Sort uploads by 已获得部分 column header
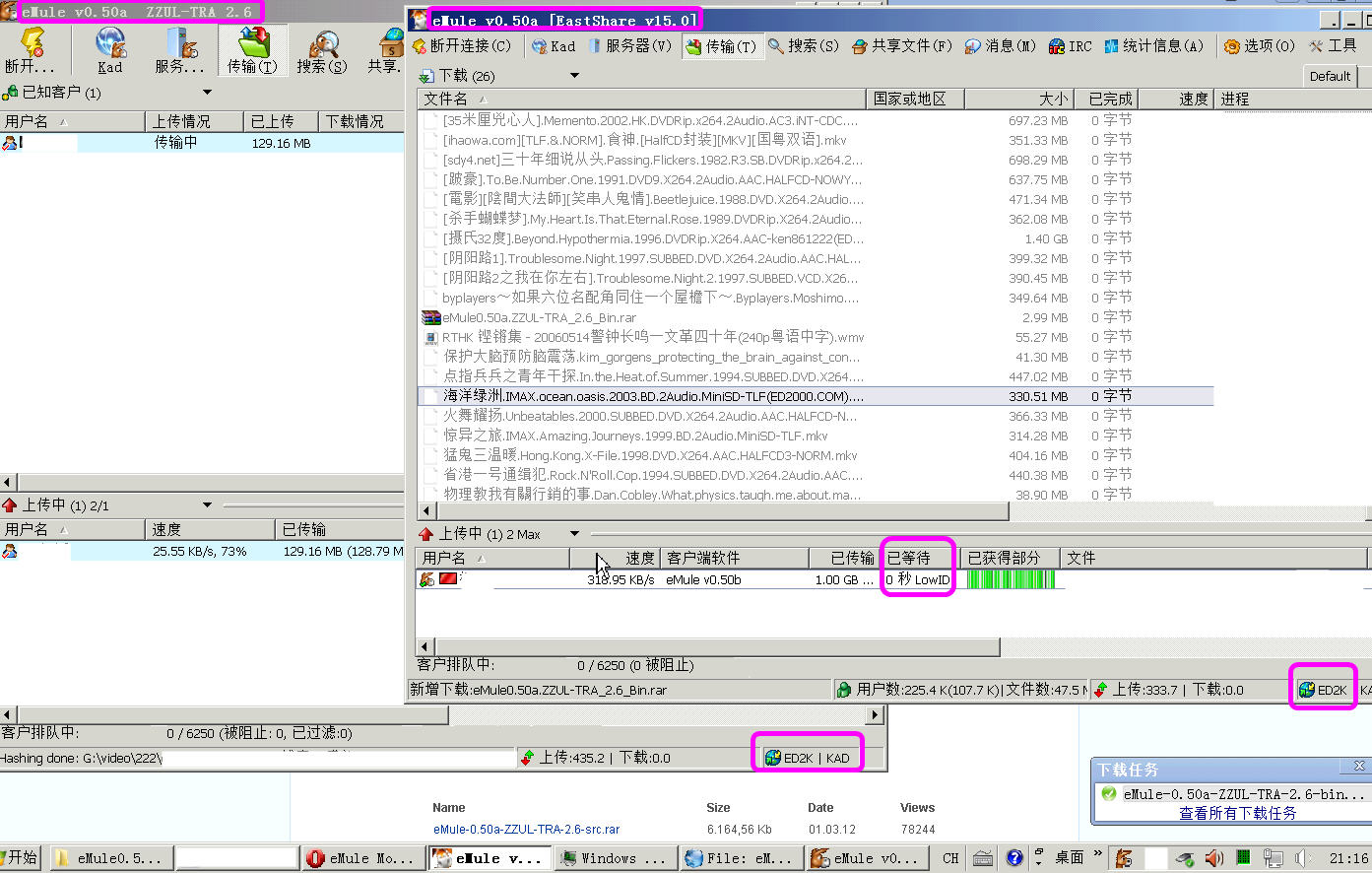This screenshot has width=1372, height=873. point(1010,558)
